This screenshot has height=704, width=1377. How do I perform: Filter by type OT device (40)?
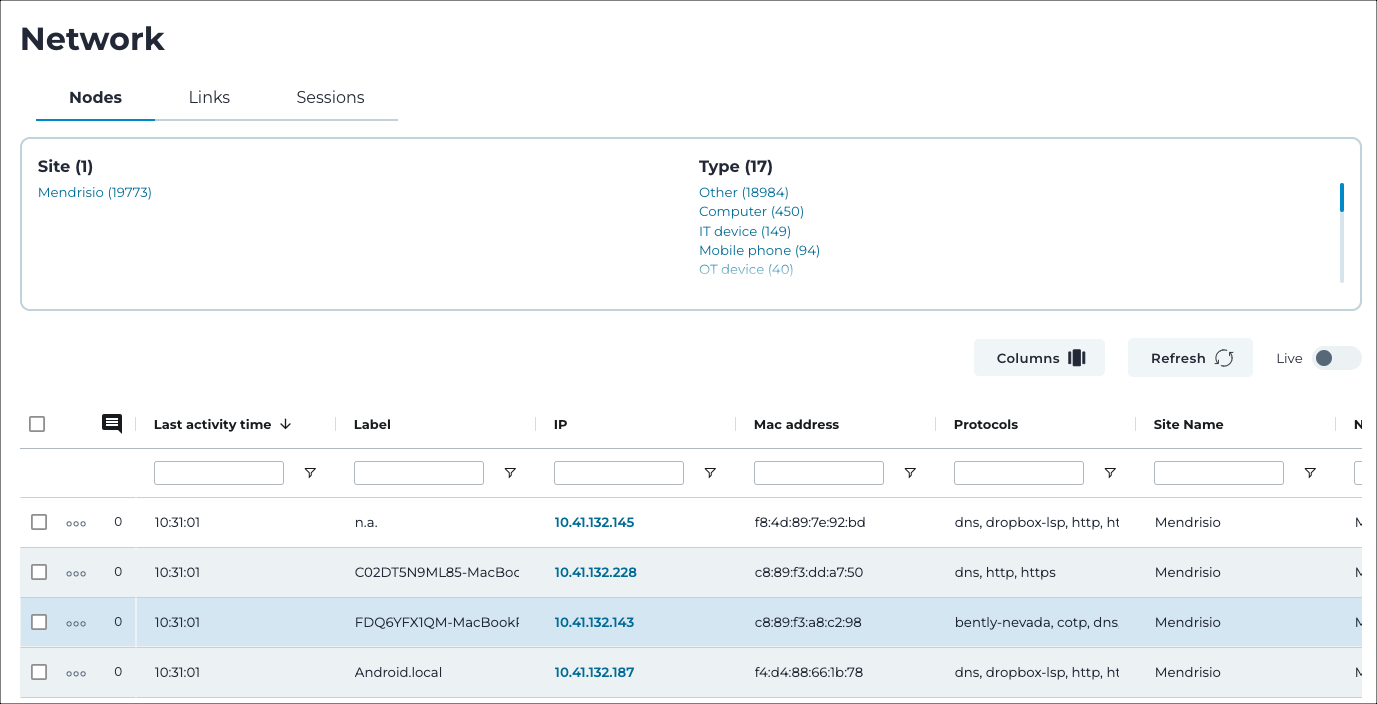click(746, 269)
